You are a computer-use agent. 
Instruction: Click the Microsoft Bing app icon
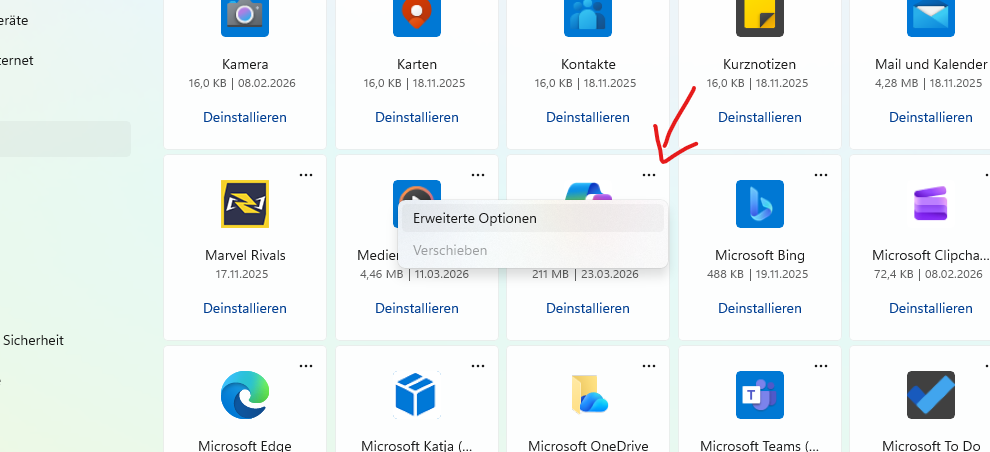pyautogui.click(x=760, y=204)
